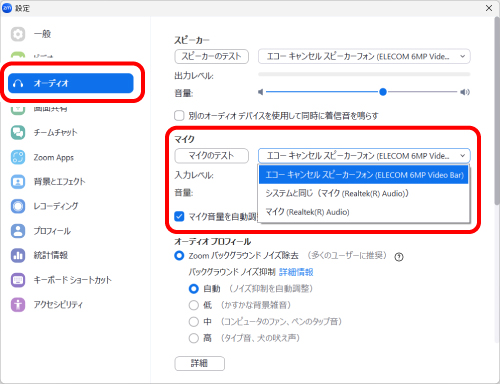
Task: Select the オーディオ settings section
Action: point(71,83)
